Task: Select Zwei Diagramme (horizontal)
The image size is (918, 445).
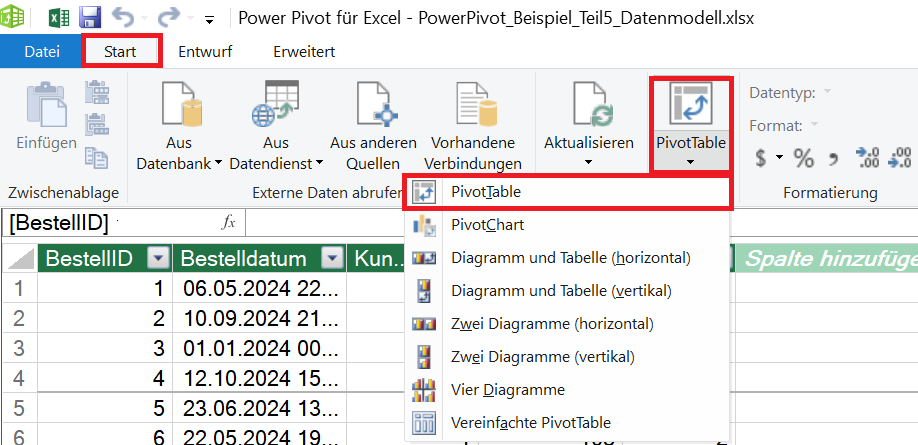Action: tap(567, 323)
